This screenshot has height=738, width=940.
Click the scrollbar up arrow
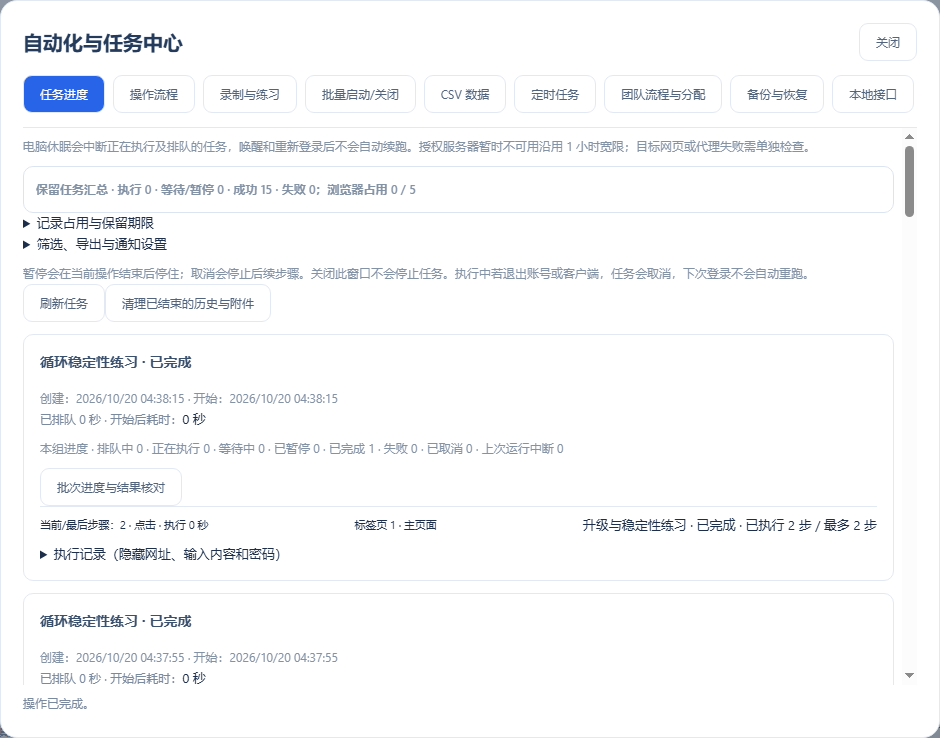[x=909, y=137]
